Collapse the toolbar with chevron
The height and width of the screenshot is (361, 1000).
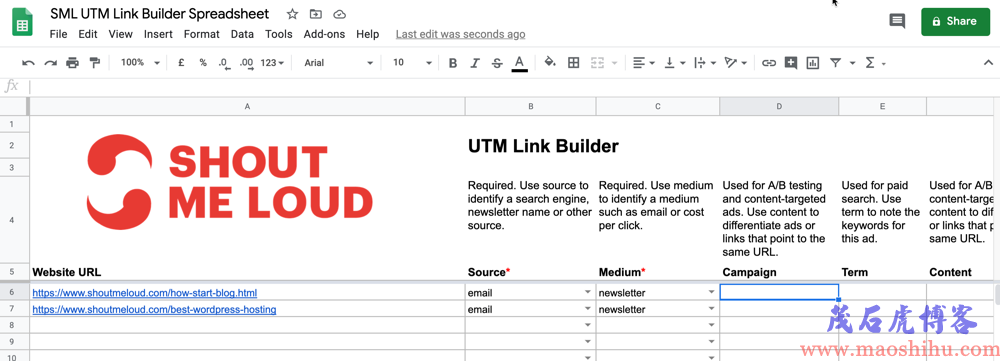point(989,63)
